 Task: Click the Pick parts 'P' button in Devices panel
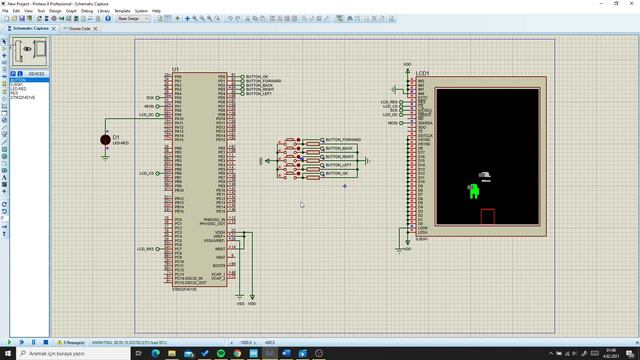click(x=13, y=73)
